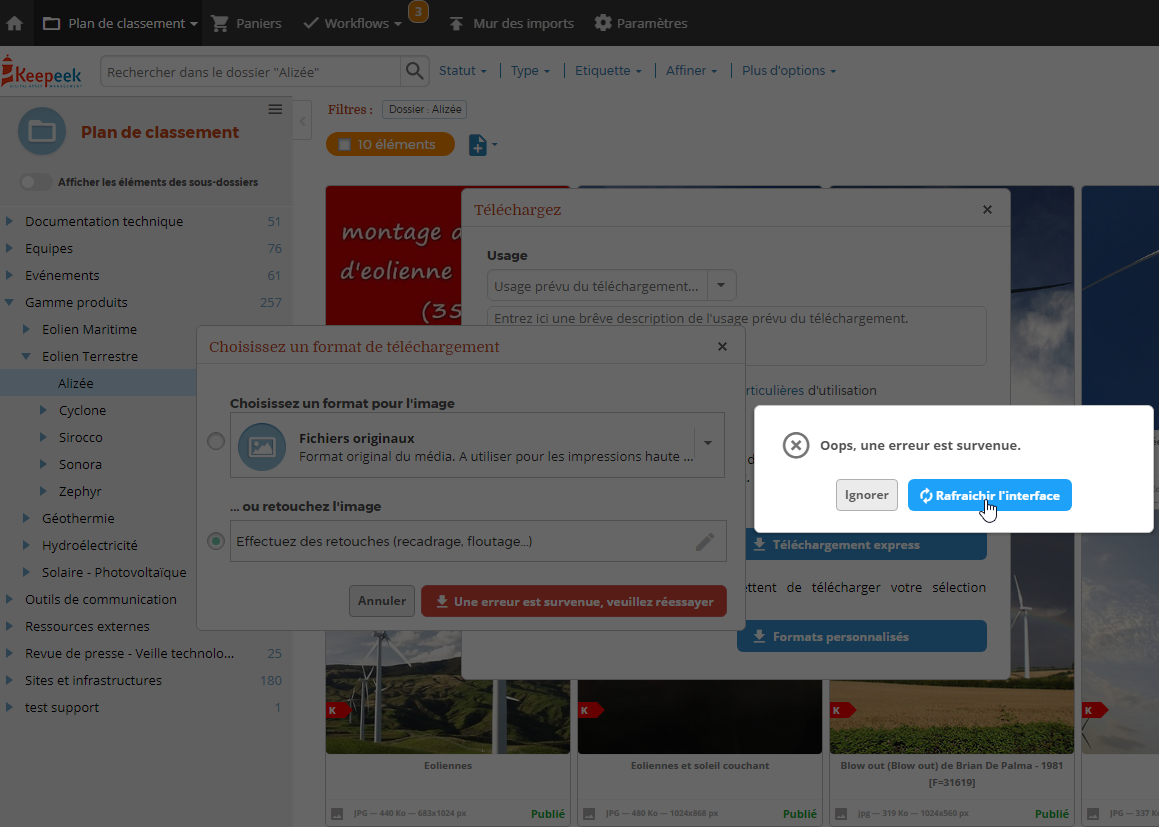The height and width of the screenshot is (827, 1159).
Task: Collapse the sidebar with the chevron handle
Action: pos(302,121)
